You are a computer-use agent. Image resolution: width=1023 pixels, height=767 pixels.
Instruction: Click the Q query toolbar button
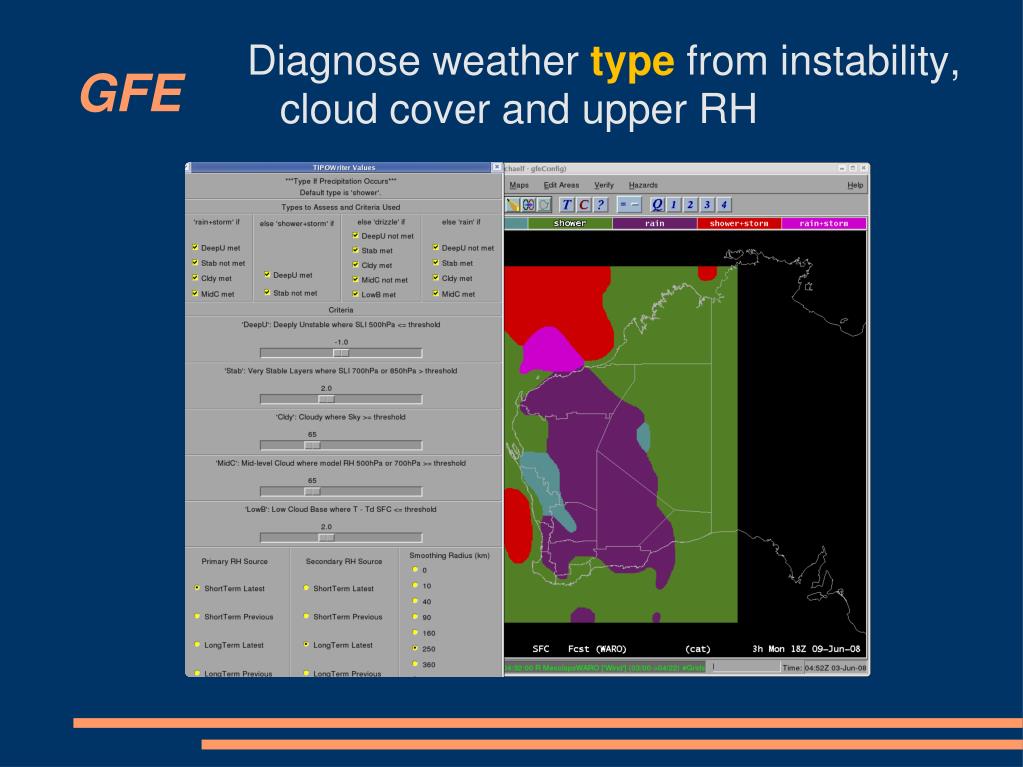657,205
